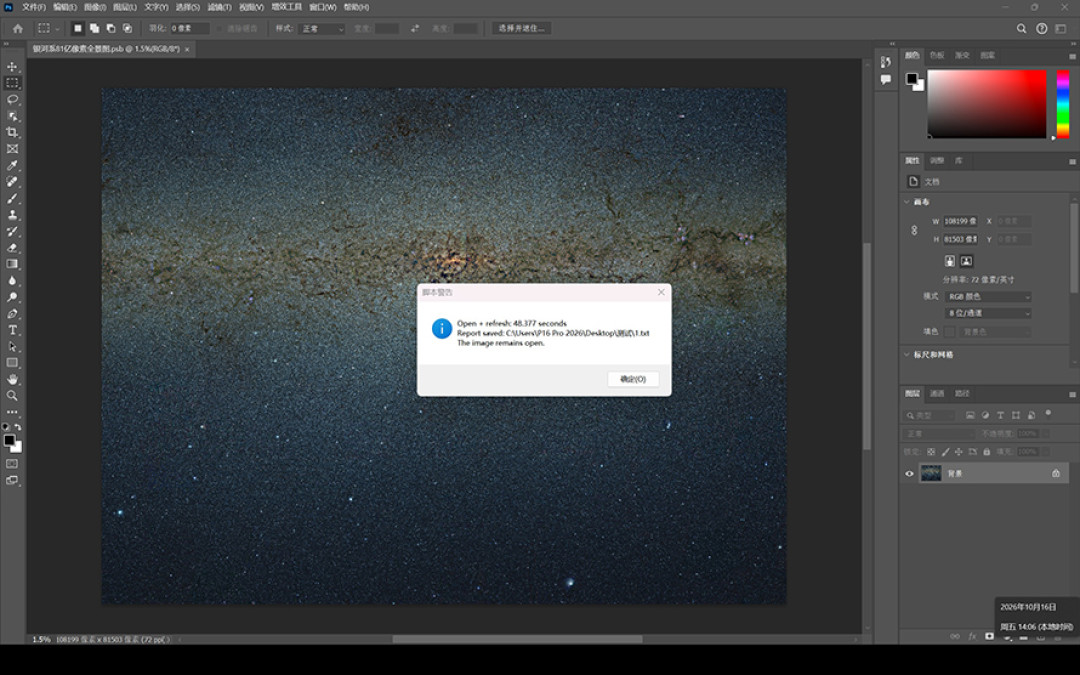Enable the add to selection mode
Screen dimensions: 1080x675
pyautogui.click(x=94, y=29)
